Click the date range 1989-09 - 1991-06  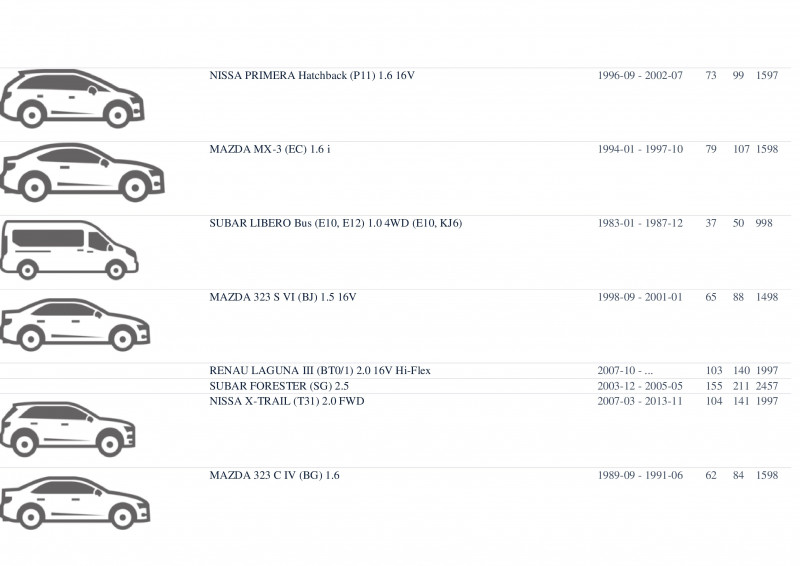click(640, 475)
